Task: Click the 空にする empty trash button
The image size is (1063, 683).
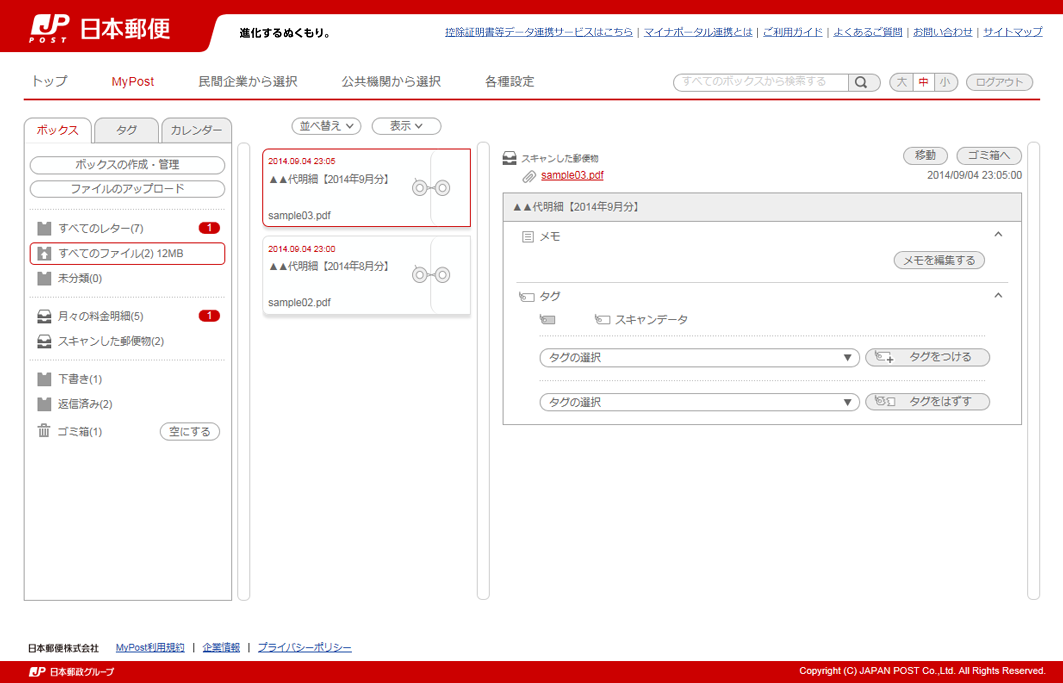Action: pyautogui.click(x=190, y=431)
